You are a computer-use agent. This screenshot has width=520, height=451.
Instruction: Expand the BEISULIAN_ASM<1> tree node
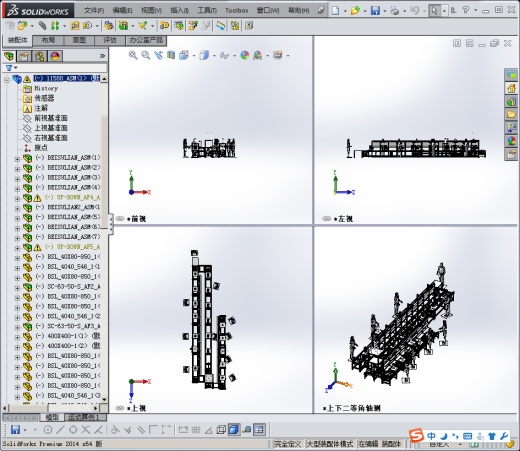click(x=17, y=159)
